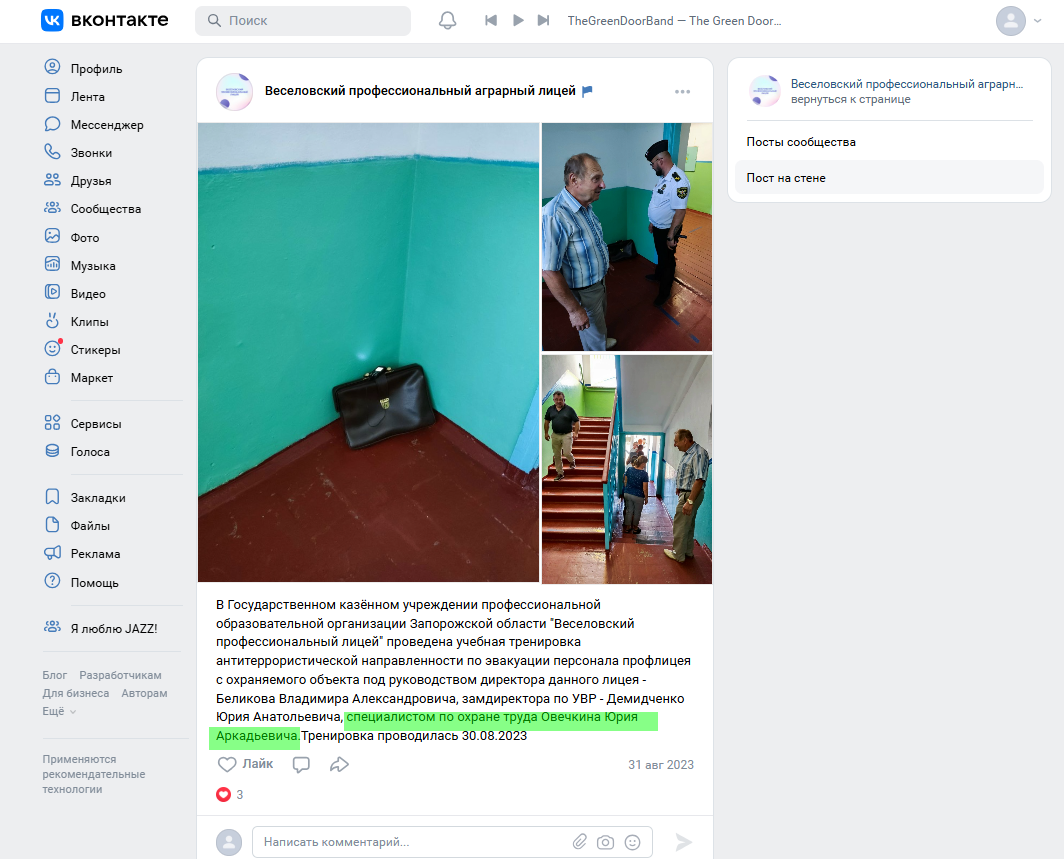1064x859 pixels.
Task: Skip to the next track
Action: (543, 19)
